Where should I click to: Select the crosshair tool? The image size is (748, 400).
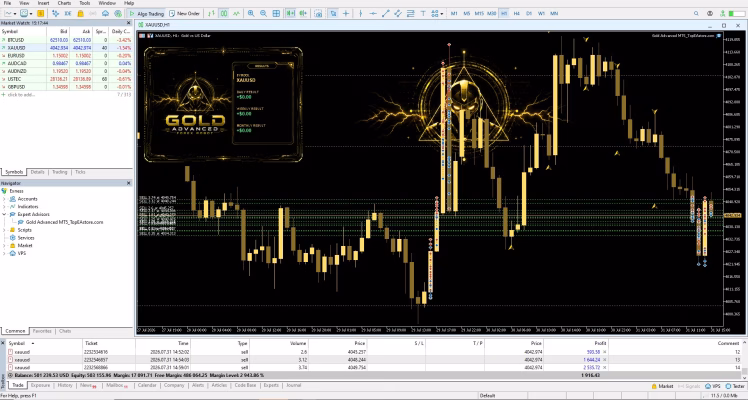[346, 13]
